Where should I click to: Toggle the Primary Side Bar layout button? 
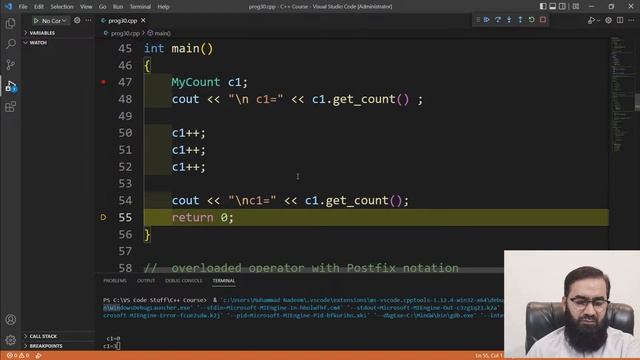pos(543,7)
